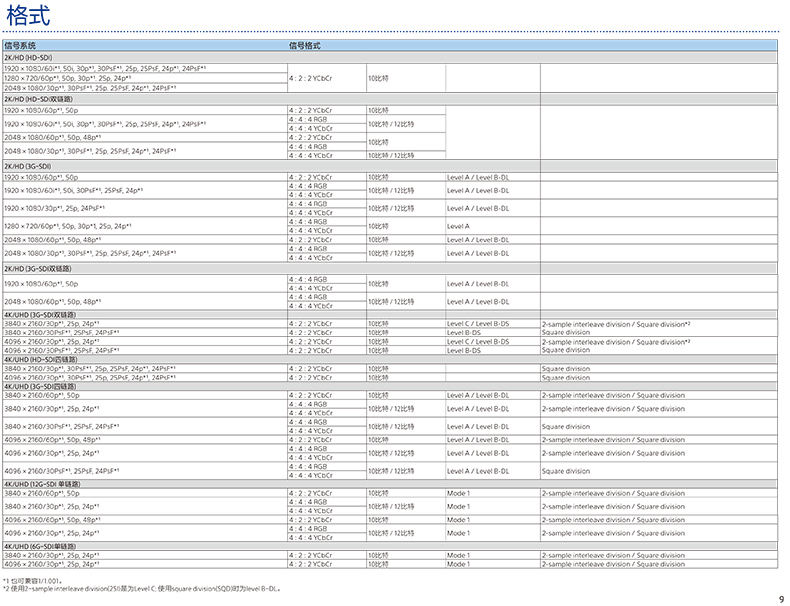Click "Level B-DS" in the 3840 × 2160/30PsF row
The width and height of the screenshot is (790, 606).
(464, 332)
